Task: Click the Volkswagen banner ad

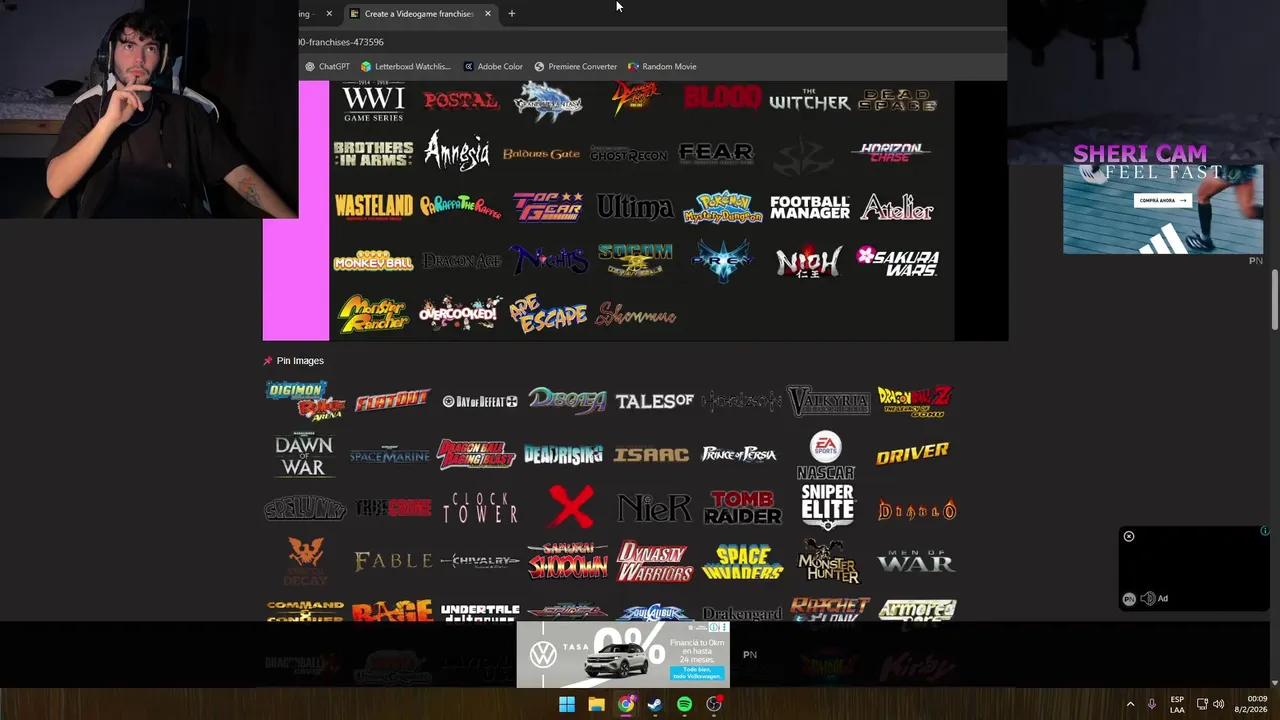Action: 623,655
